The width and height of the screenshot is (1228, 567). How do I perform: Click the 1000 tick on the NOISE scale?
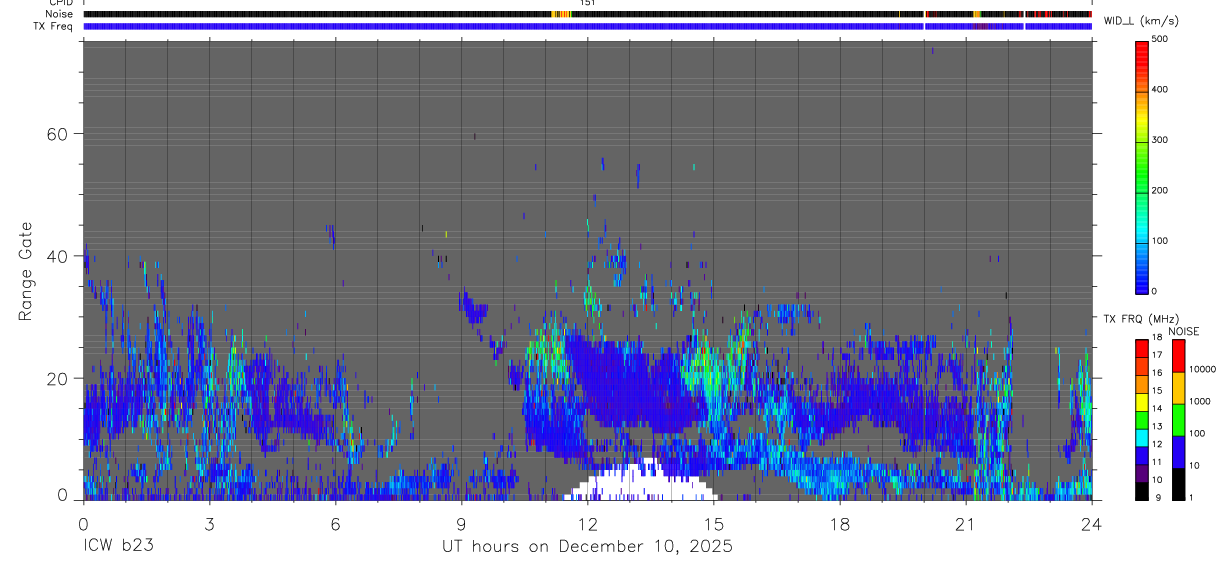[1199, 402]
